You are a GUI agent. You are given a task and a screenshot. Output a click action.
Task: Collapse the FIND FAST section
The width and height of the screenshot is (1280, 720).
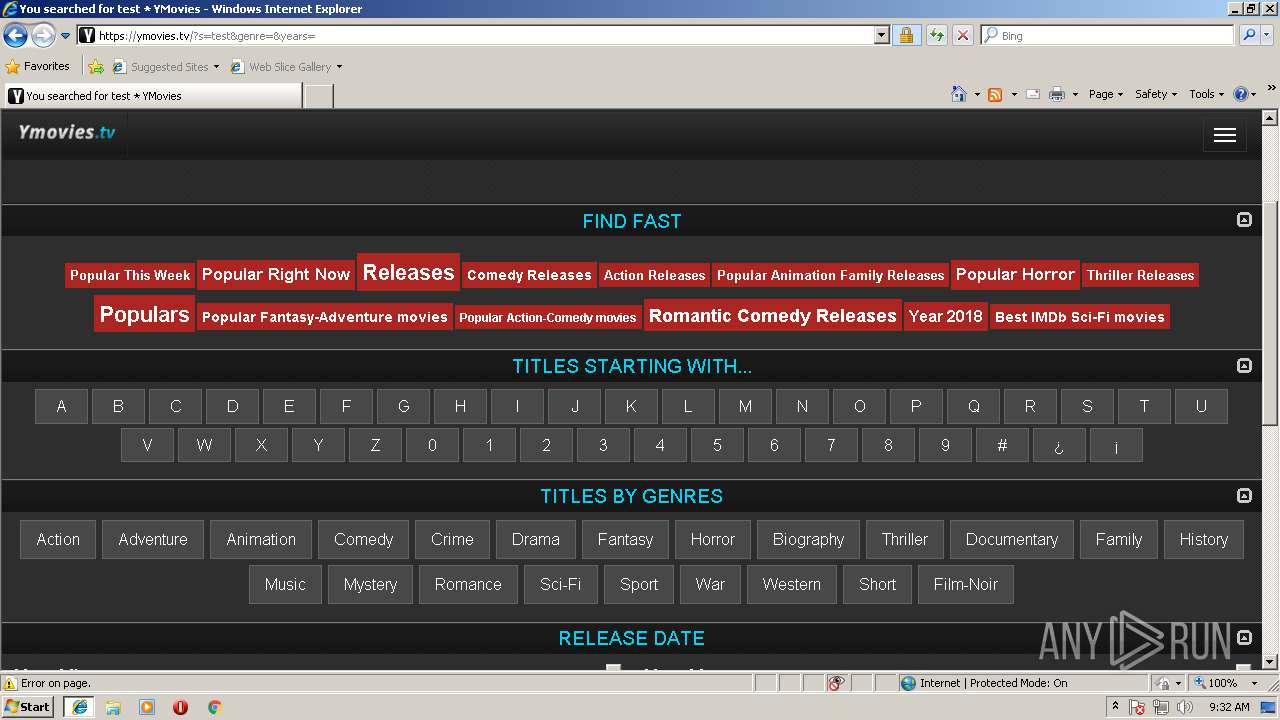[1244, 220]
